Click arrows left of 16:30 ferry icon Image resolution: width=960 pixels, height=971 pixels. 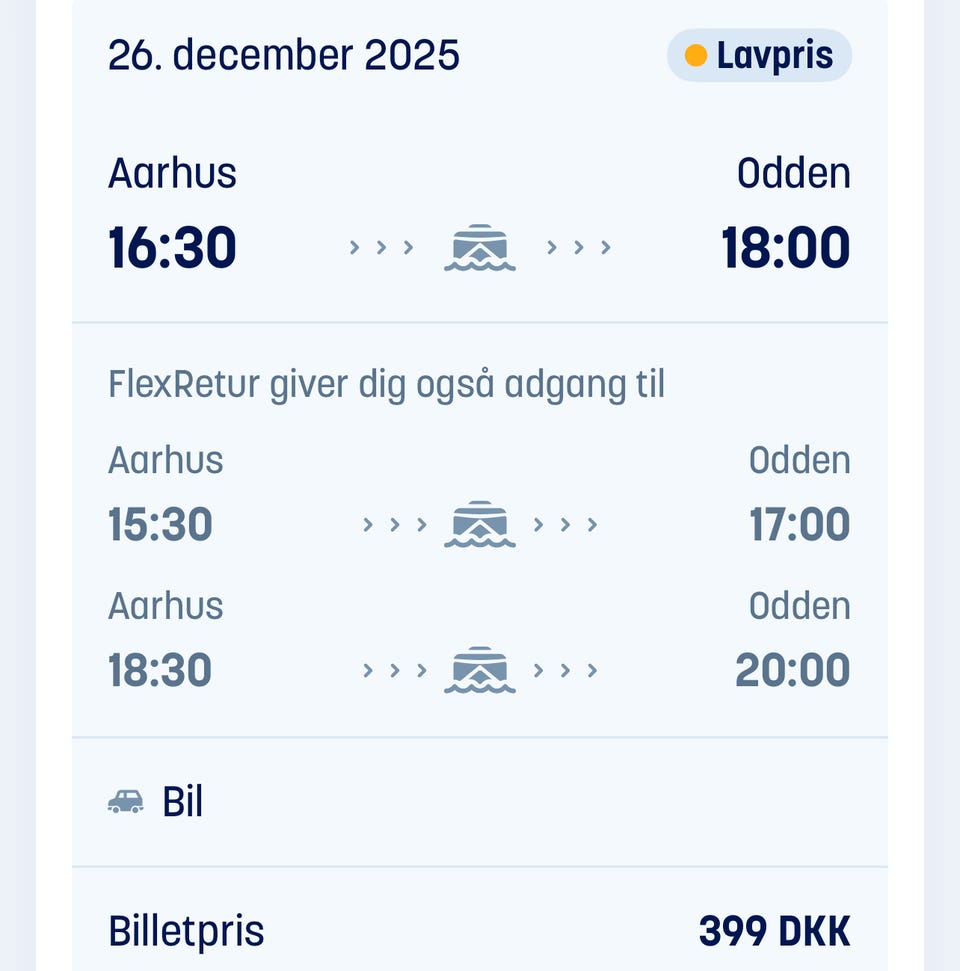click(381, 248)
